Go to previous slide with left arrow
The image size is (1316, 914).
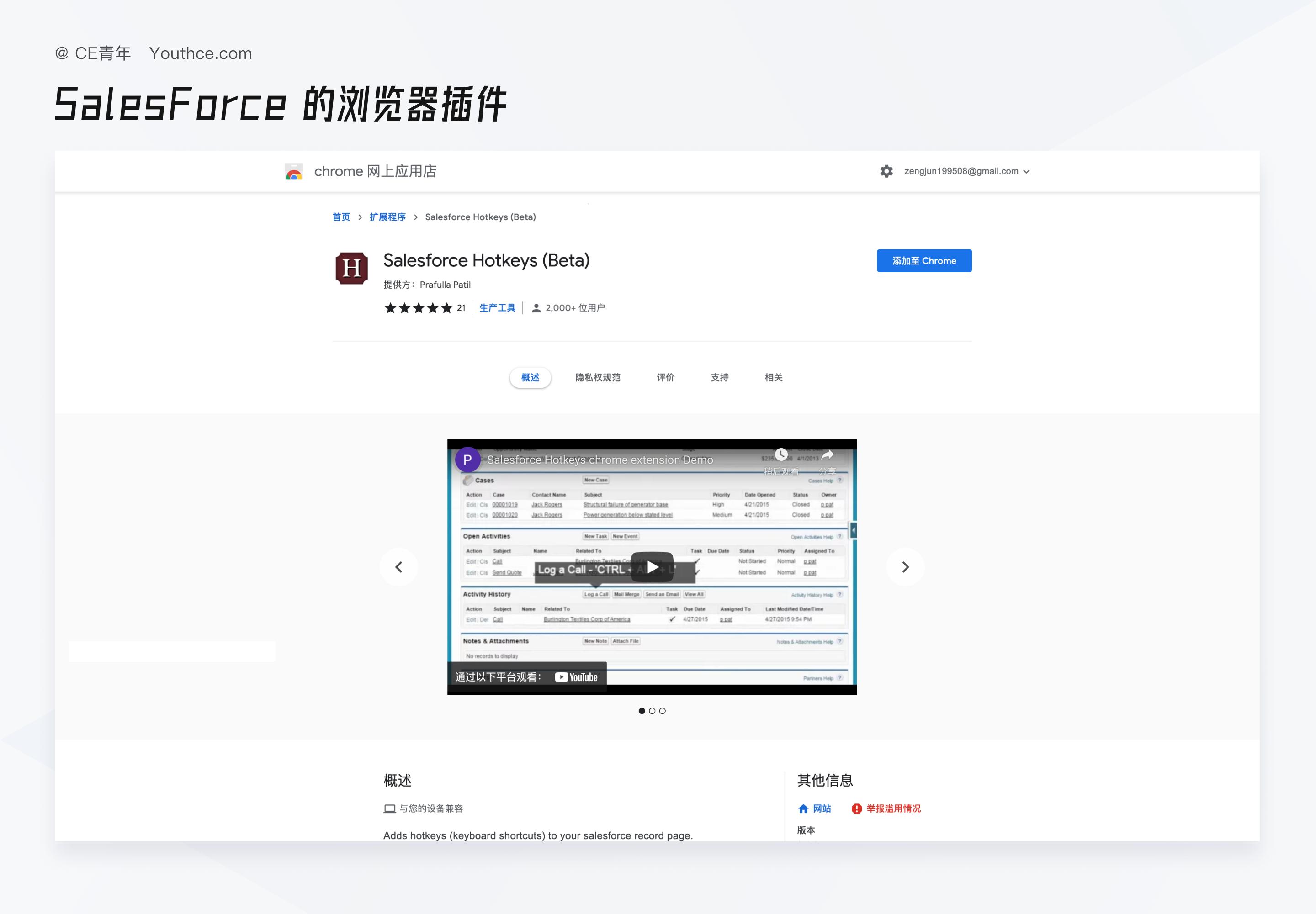coord(399,567)
